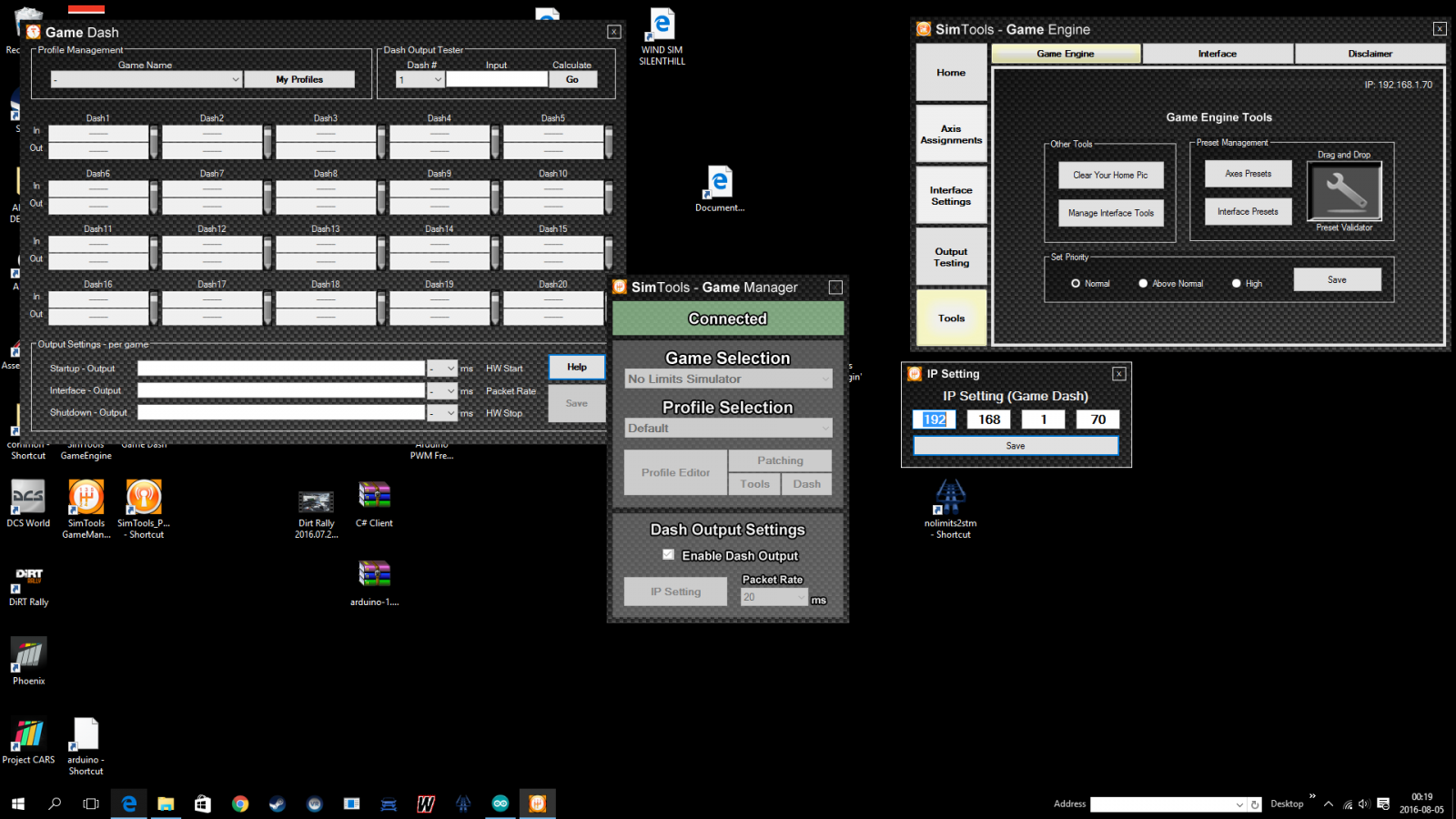Viewport: 1456px width, 819px height.
Task: Open the Document desktop file icon
Action: 719,189
